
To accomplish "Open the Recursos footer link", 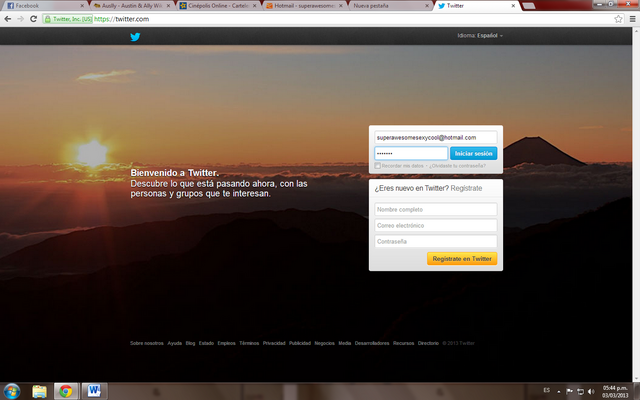I will tap(403, 343).
